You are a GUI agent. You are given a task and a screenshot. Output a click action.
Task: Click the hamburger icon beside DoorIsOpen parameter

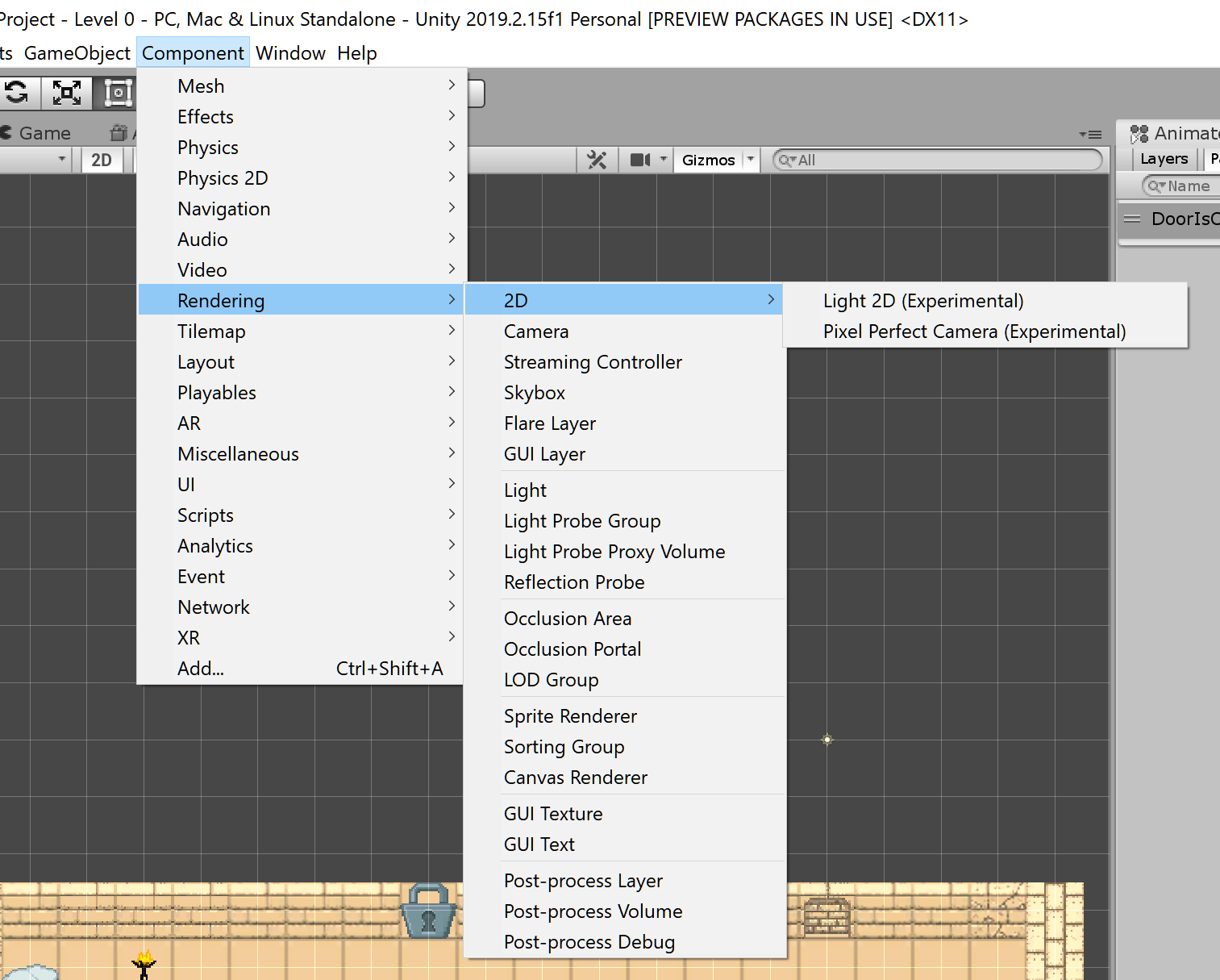point(1131,218)
